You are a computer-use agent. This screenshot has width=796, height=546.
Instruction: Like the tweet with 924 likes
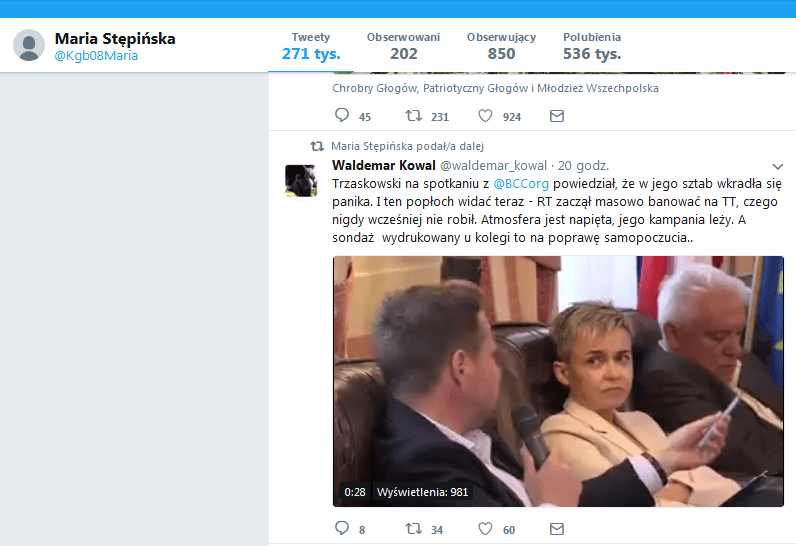pyautogui.click(x=485, y=116)
